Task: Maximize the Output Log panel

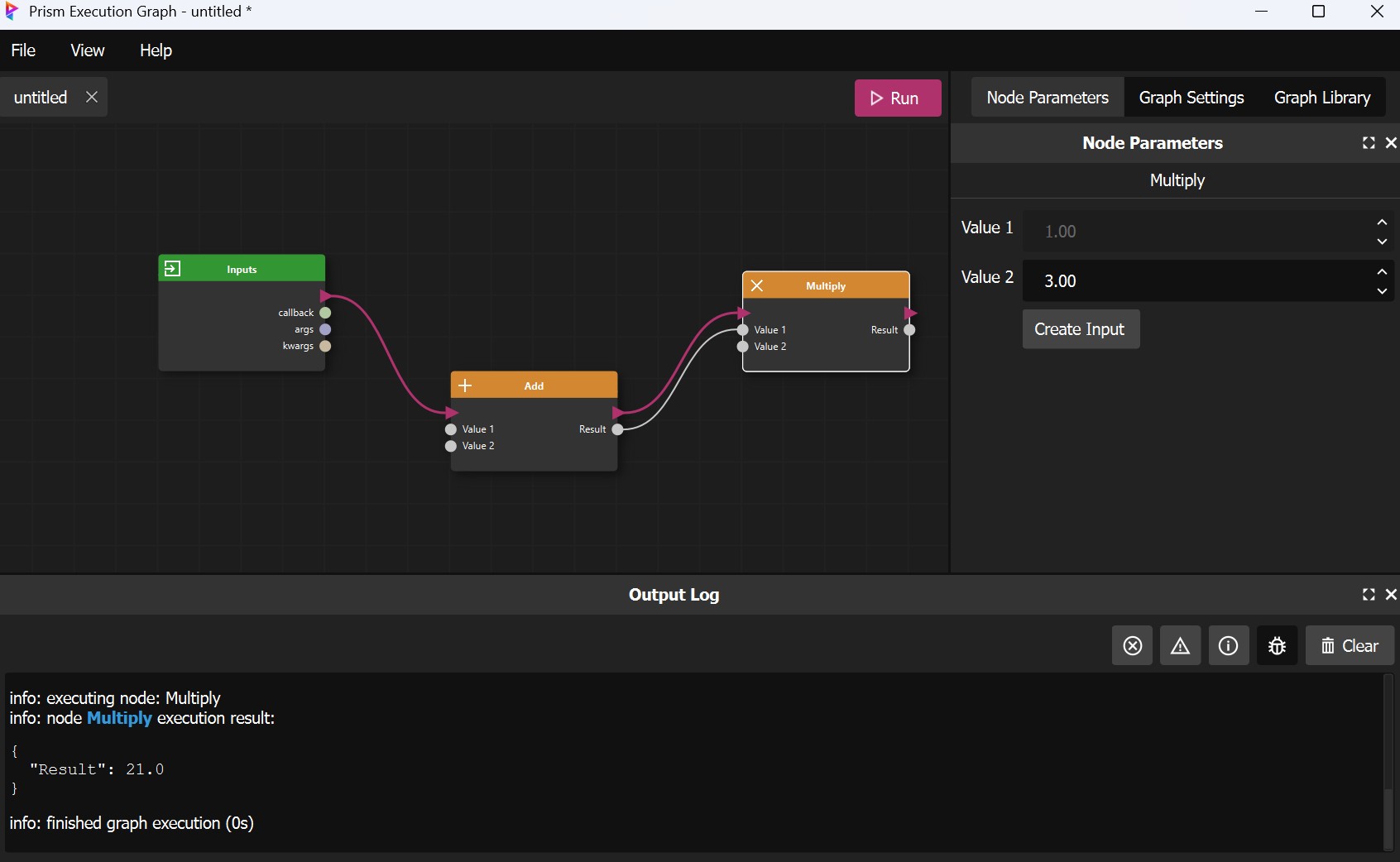Action: (1369, 595)
